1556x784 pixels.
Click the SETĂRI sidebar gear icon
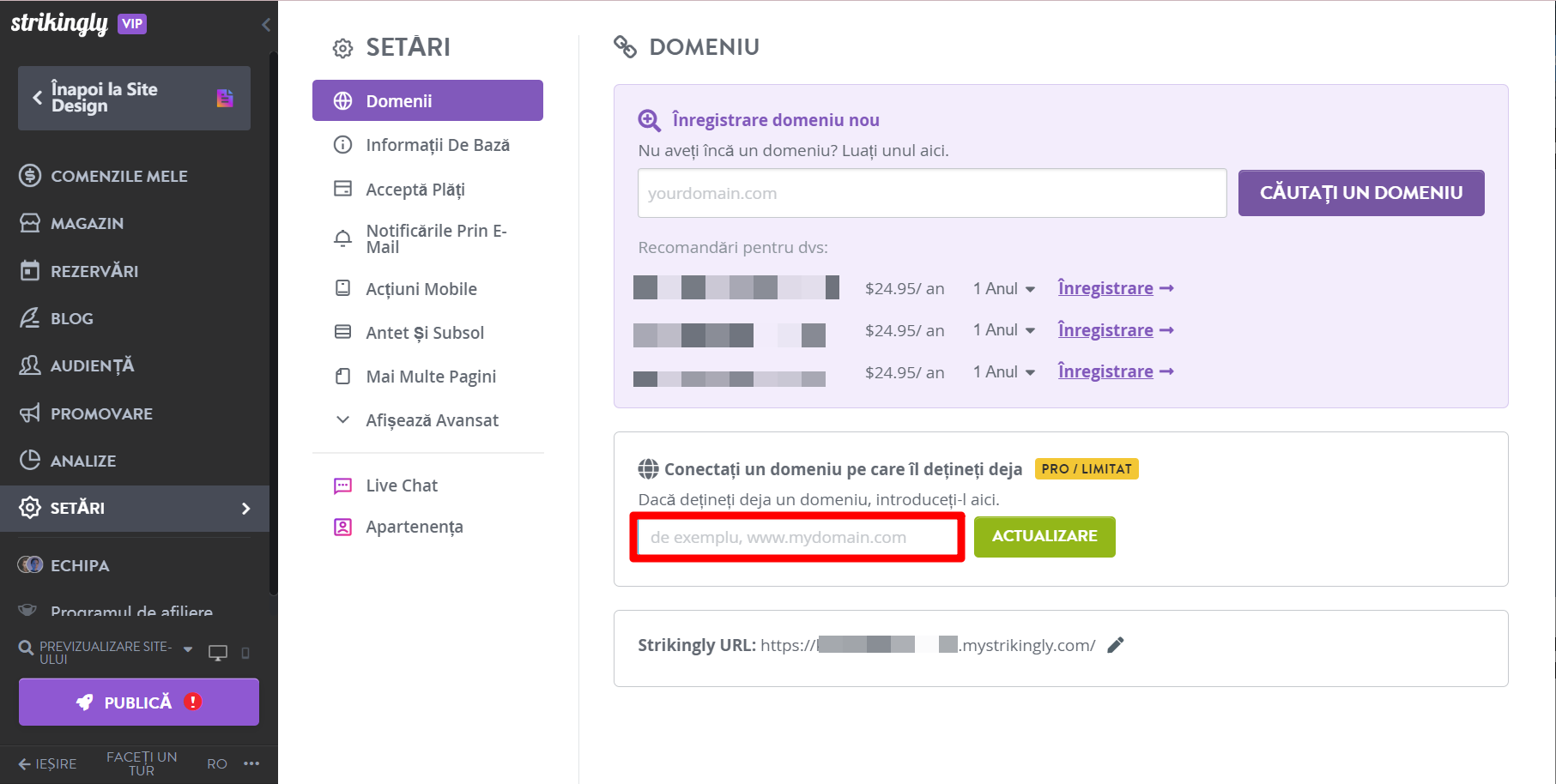30,508
